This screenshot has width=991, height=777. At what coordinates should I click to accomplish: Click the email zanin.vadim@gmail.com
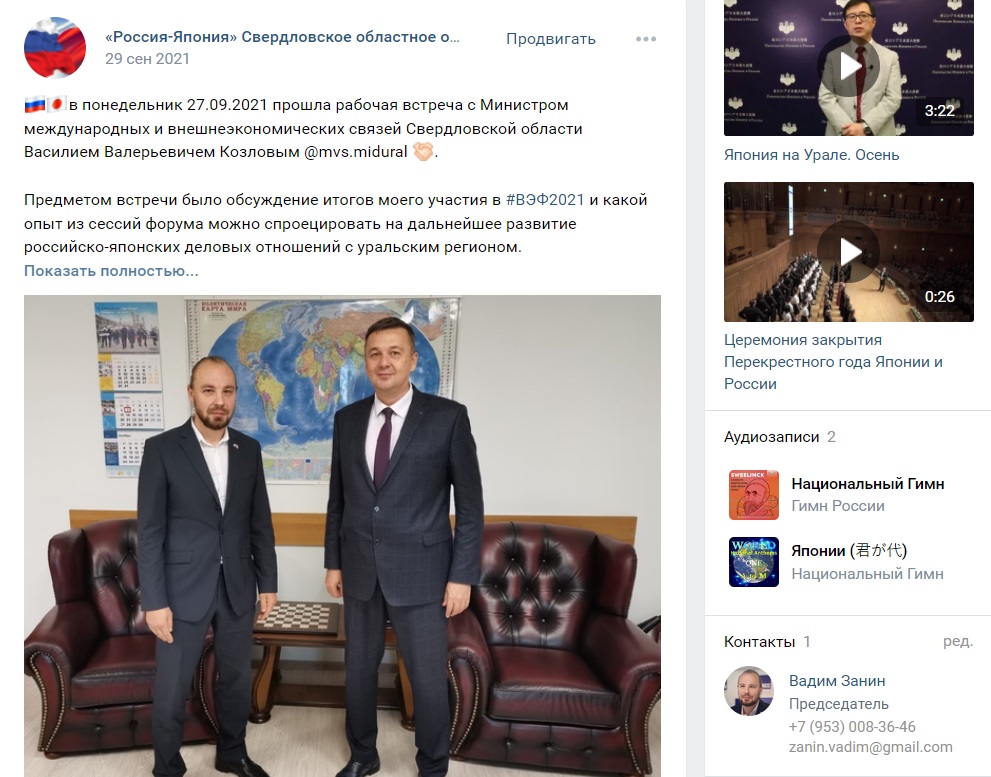pyautogui.click(x=870, y=747)
